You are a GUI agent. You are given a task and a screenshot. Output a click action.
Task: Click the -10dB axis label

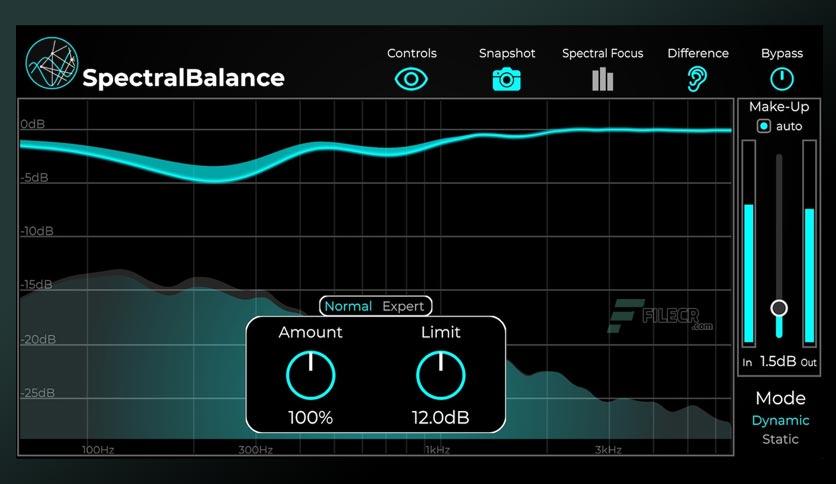[37, 231]
